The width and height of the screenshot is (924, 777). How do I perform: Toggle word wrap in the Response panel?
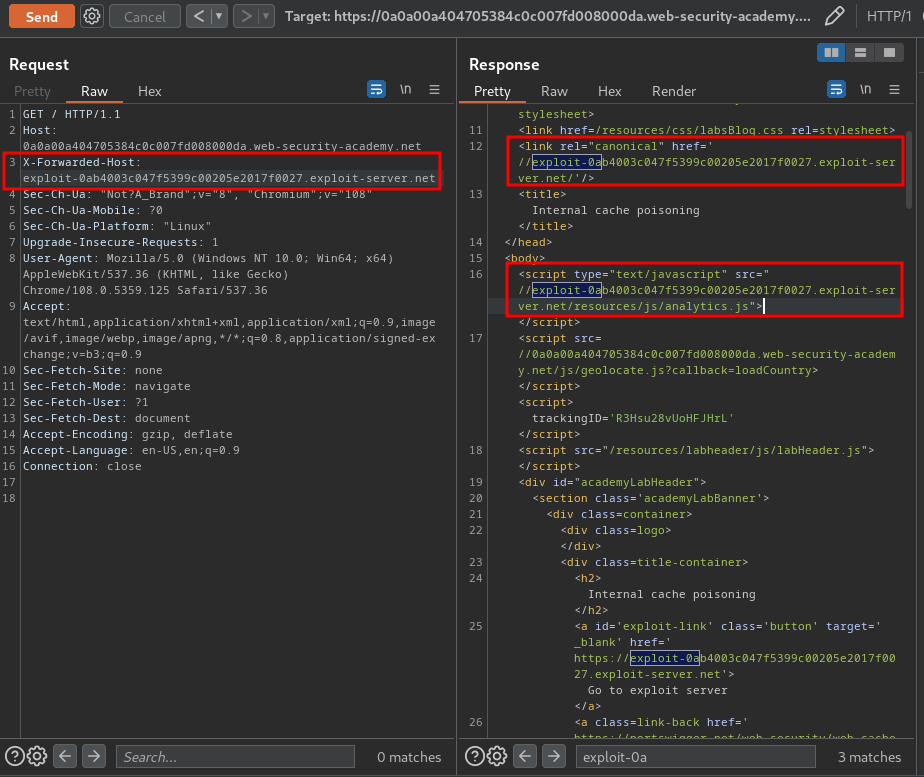point(836,90)
